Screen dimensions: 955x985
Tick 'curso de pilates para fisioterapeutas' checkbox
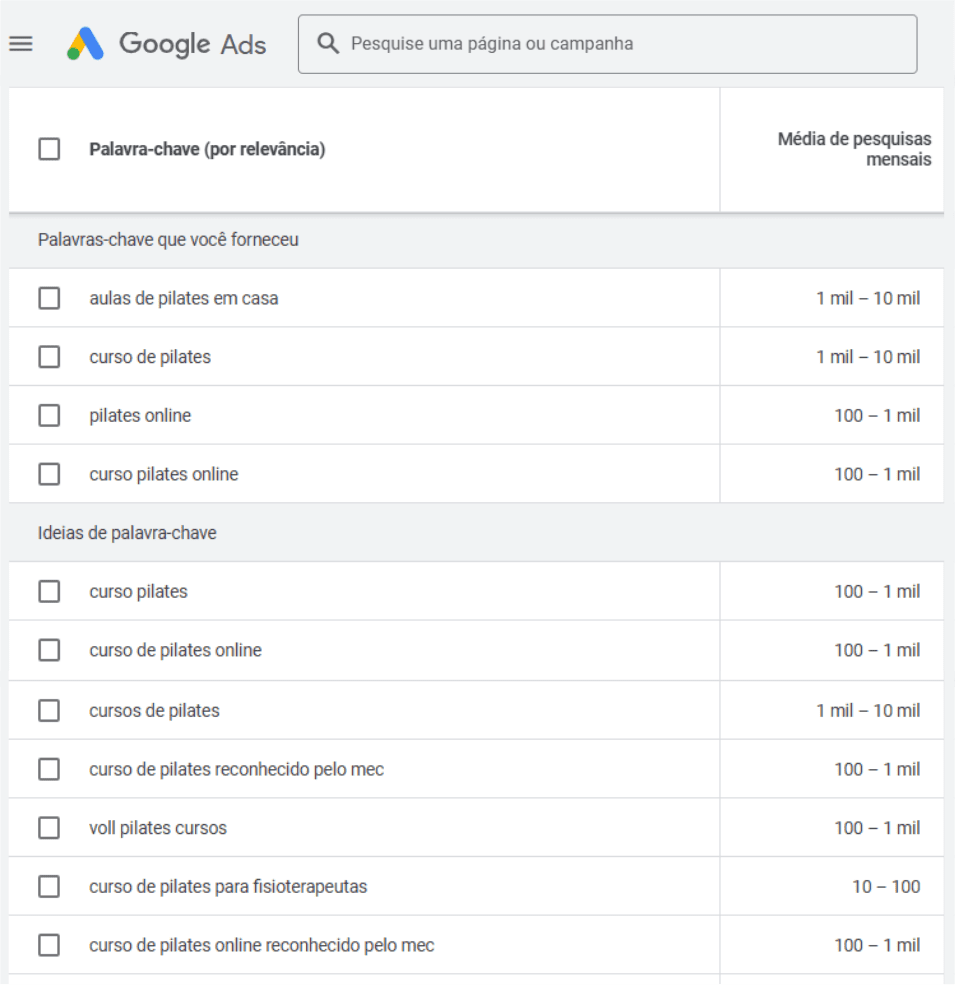point(49,887)
